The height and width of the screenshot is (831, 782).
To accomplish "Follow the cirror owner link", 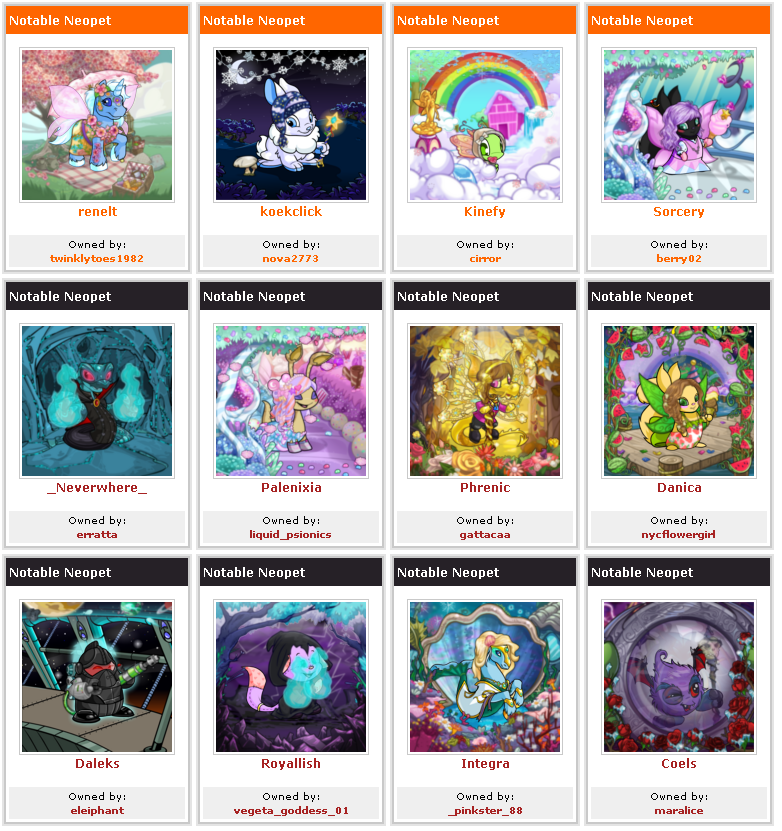I will [x=486, y=260].
